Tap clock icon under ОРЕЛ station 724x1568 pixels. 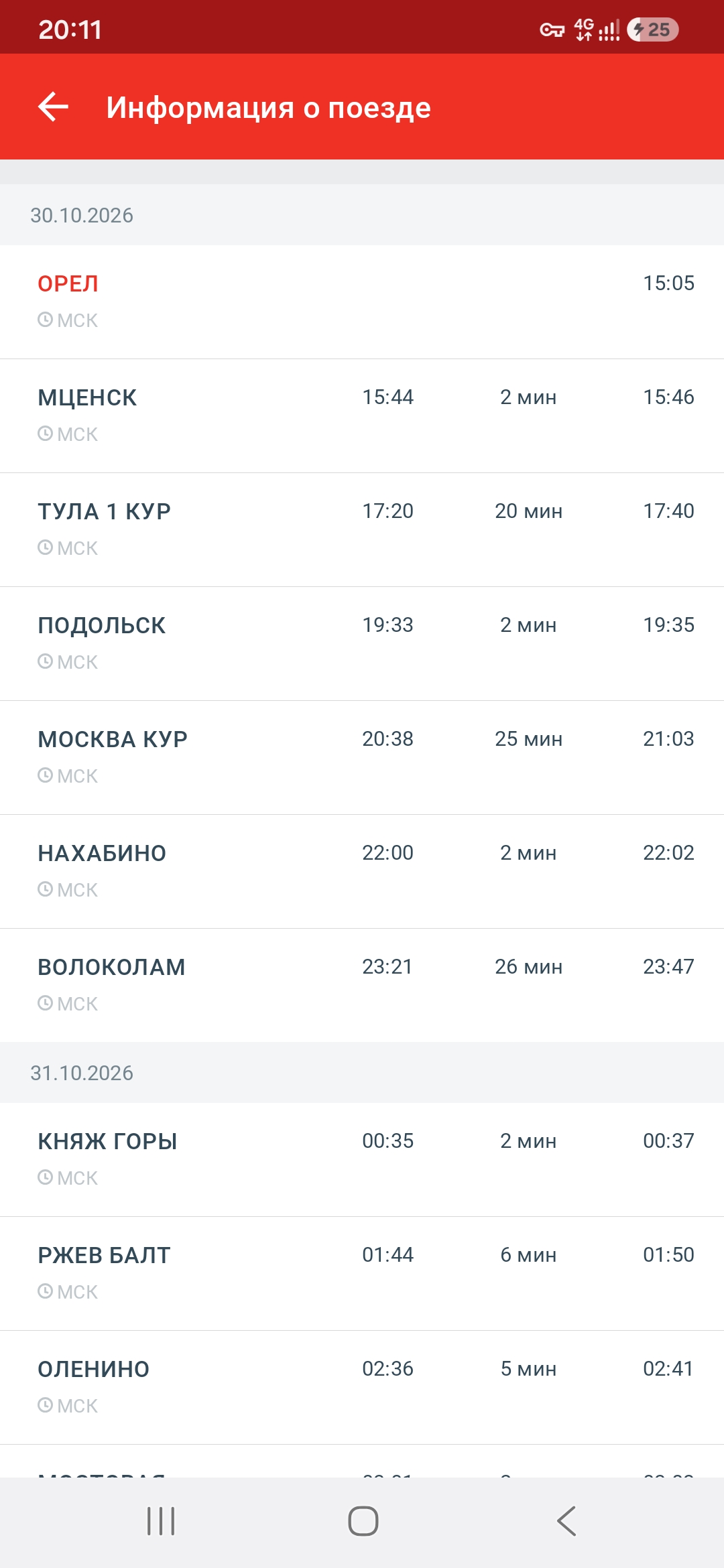(x=45, y=320)
